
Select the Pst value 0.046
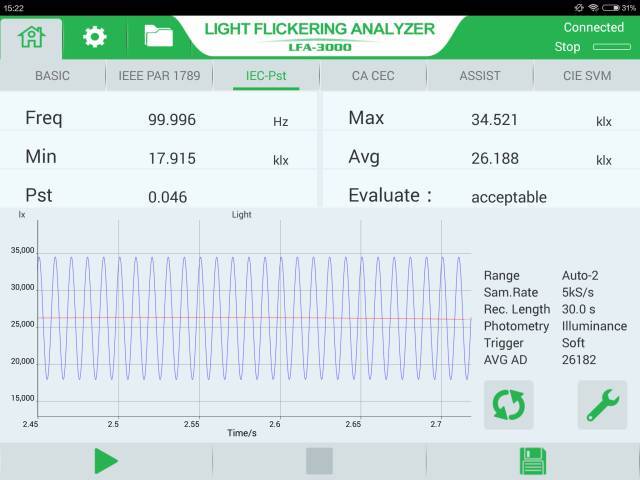pyautogui.click(x=167, y=197)
